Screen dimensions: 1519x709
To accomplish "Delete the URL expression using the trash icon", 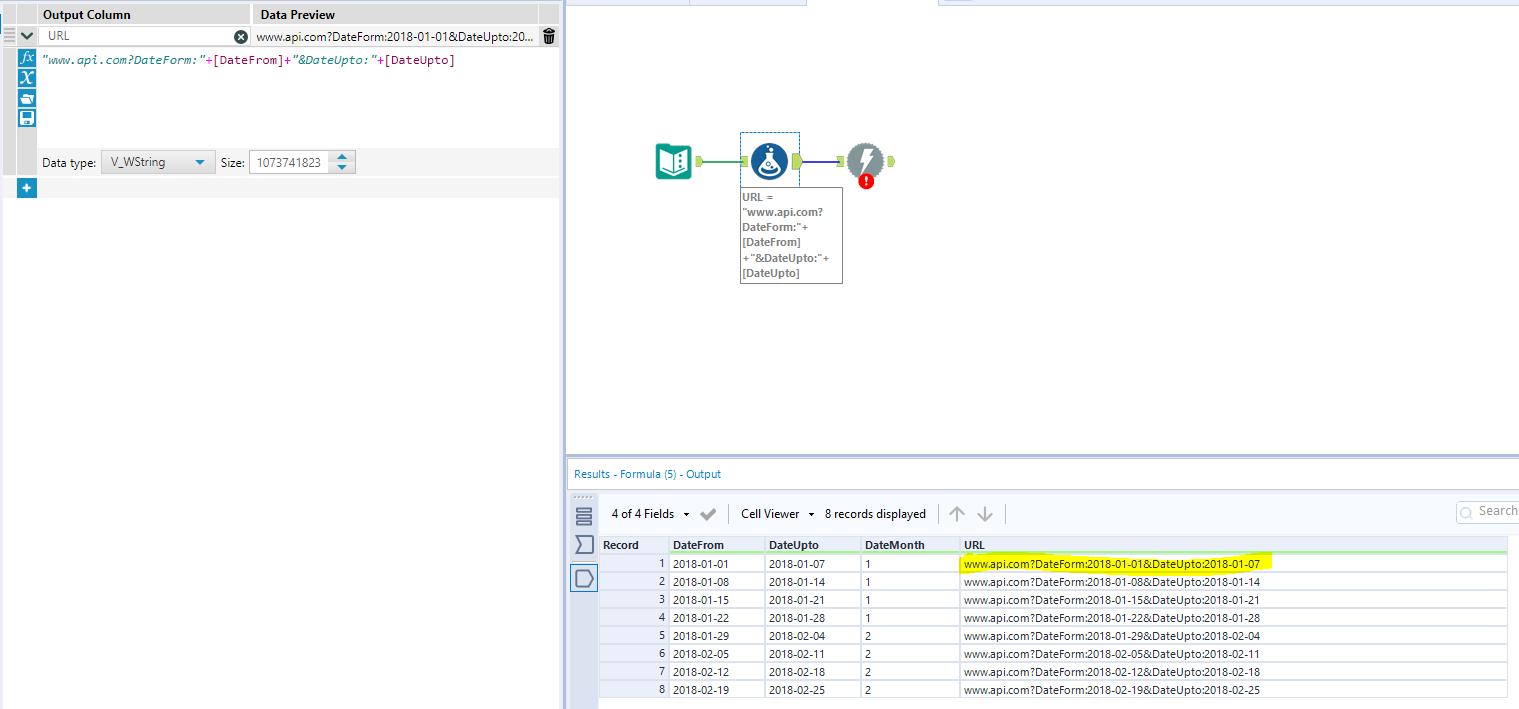I will coord(548,35).
